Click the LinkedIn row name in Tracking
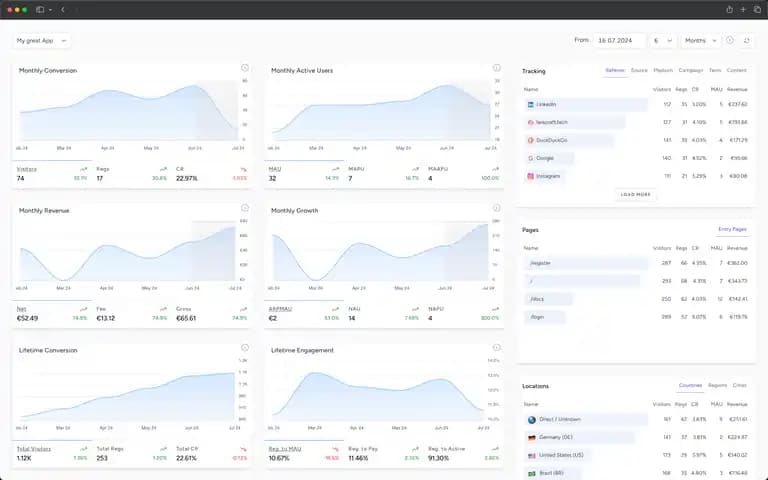This screenshot has width=768, height=480. click(546, 104)
